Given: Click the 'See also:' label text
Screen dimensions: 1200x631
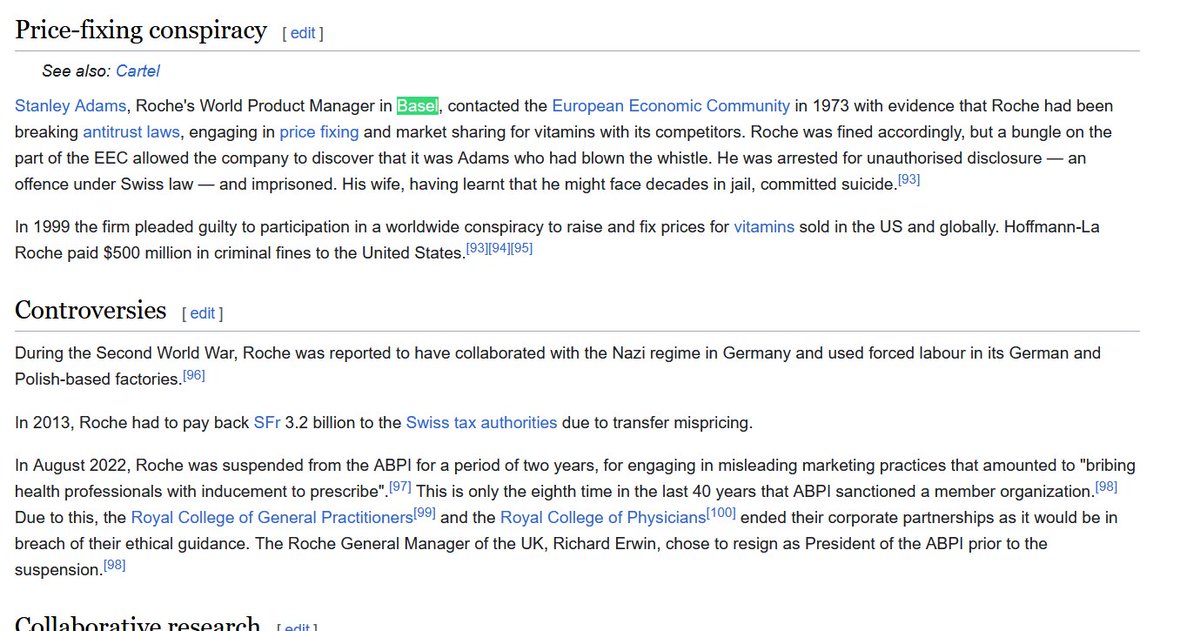Looking at the screenshot, I should coord(77,71).
